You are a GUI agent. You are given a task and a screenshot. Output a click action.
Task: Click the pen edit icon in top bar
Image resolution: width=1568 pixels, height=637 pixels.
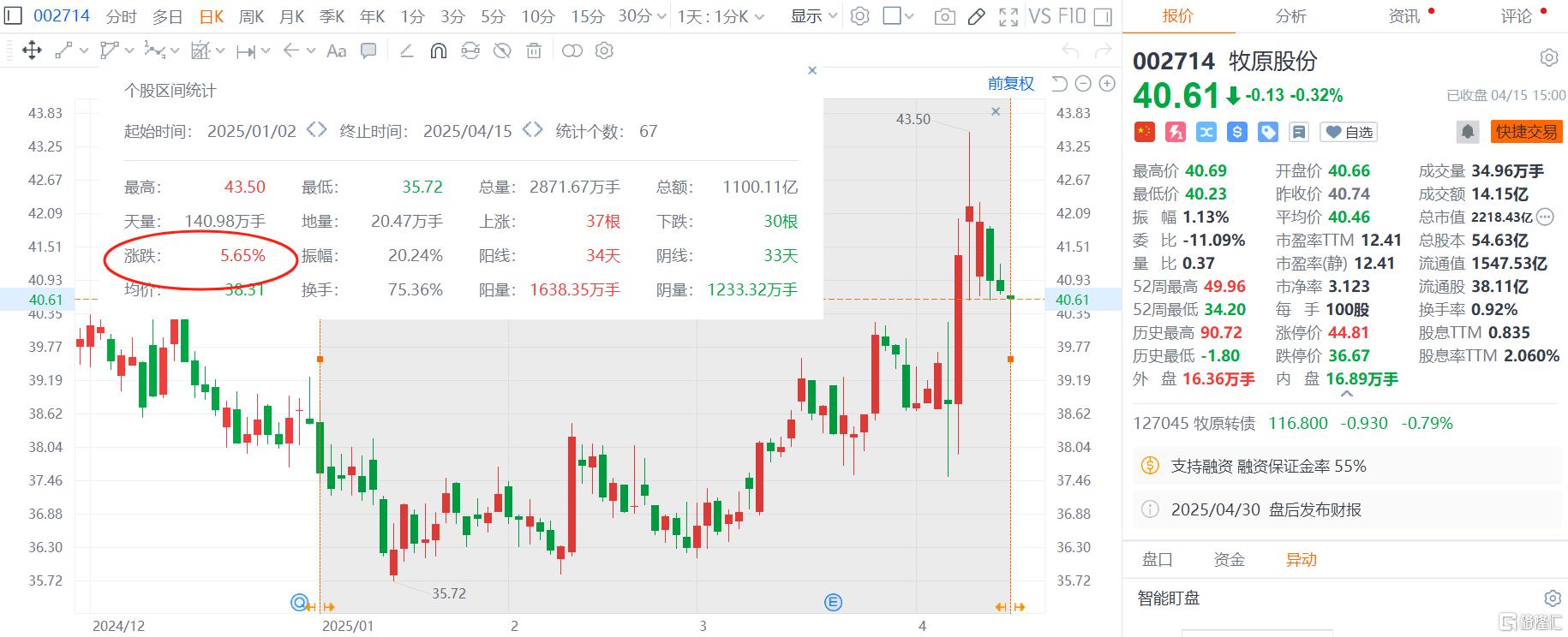tap(976, 16)
